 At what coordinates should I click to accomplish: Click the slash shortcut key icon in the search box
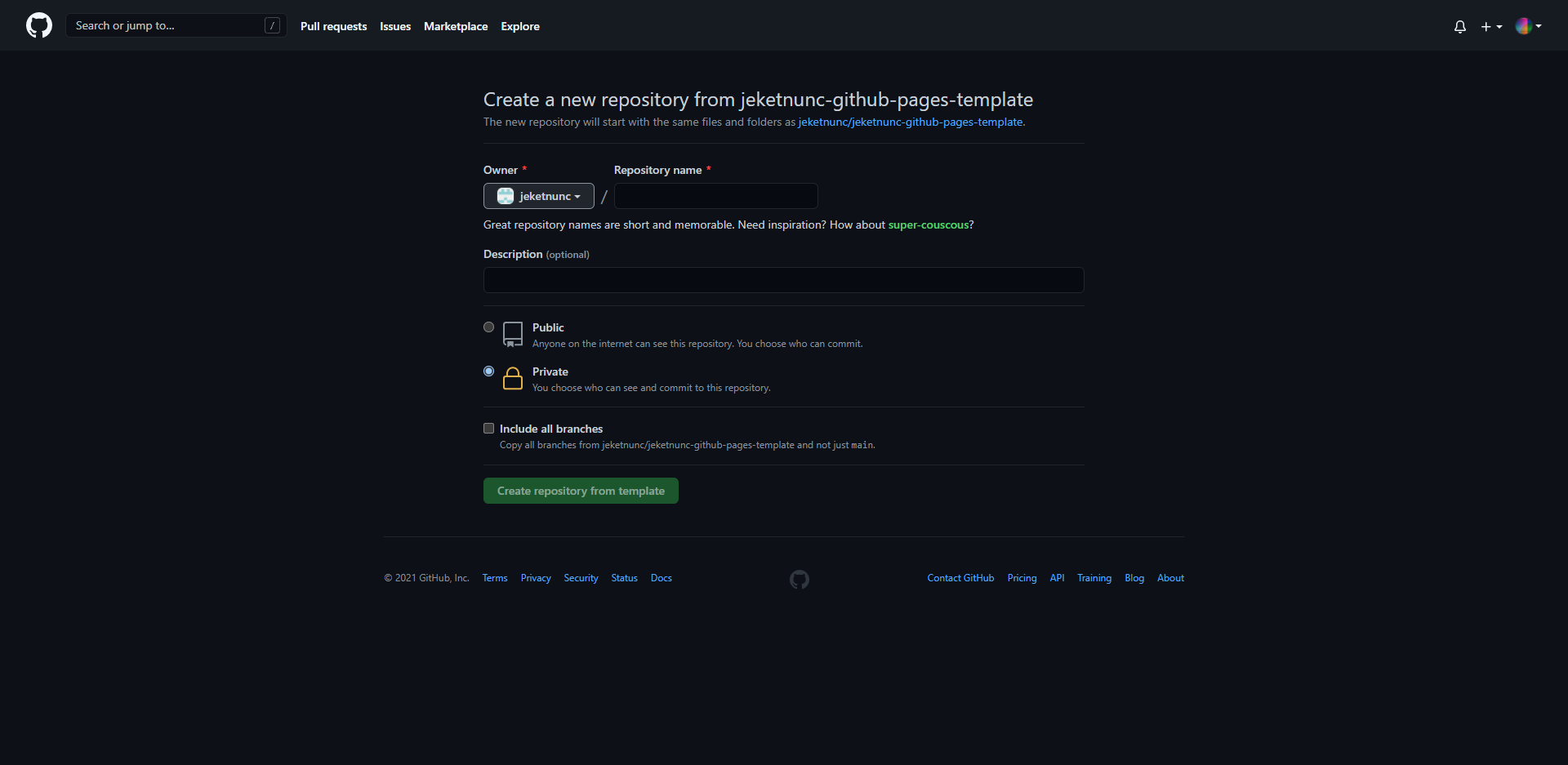click(x=273, y=25)
